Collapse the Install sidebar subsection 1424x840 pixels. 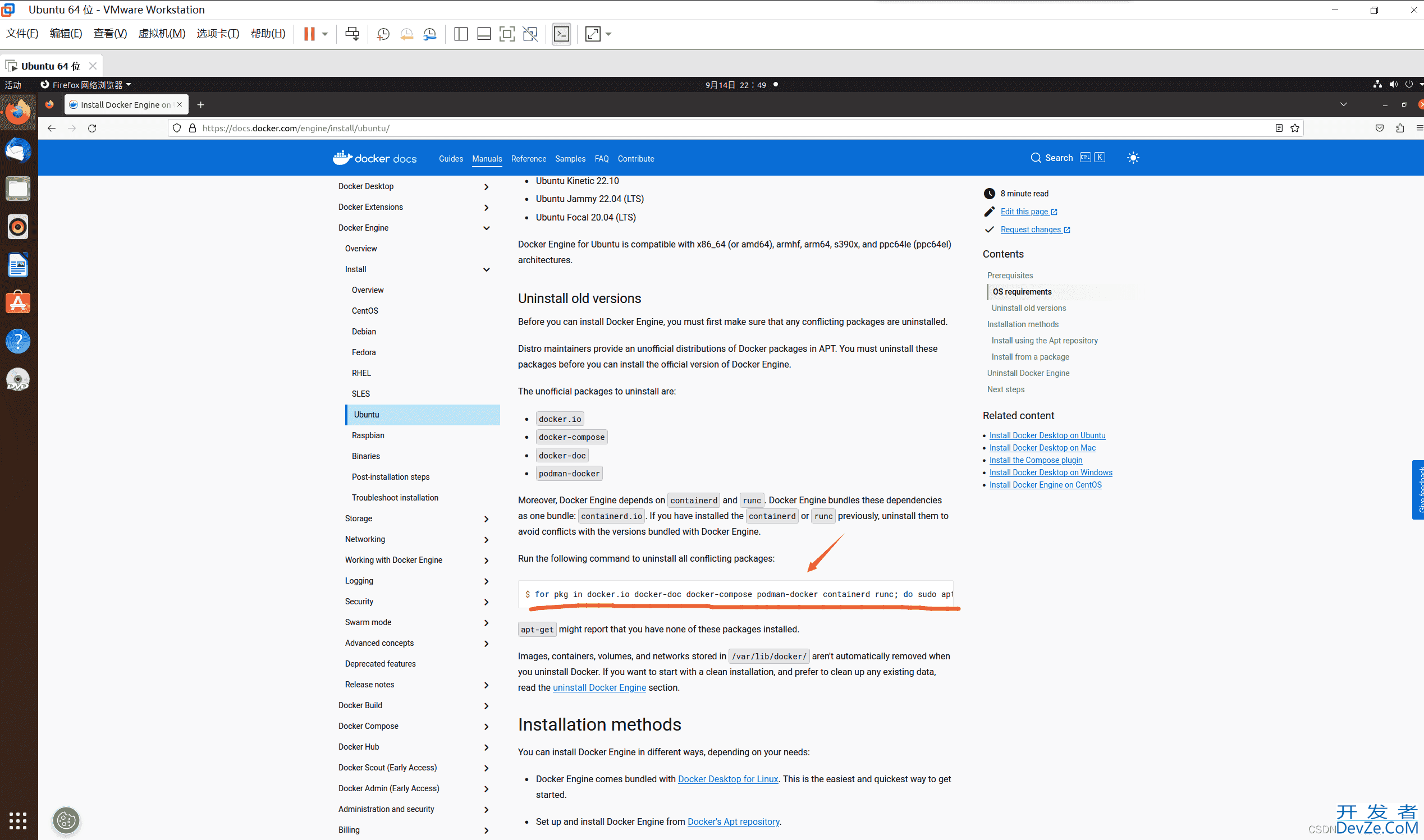coord(486,270)
